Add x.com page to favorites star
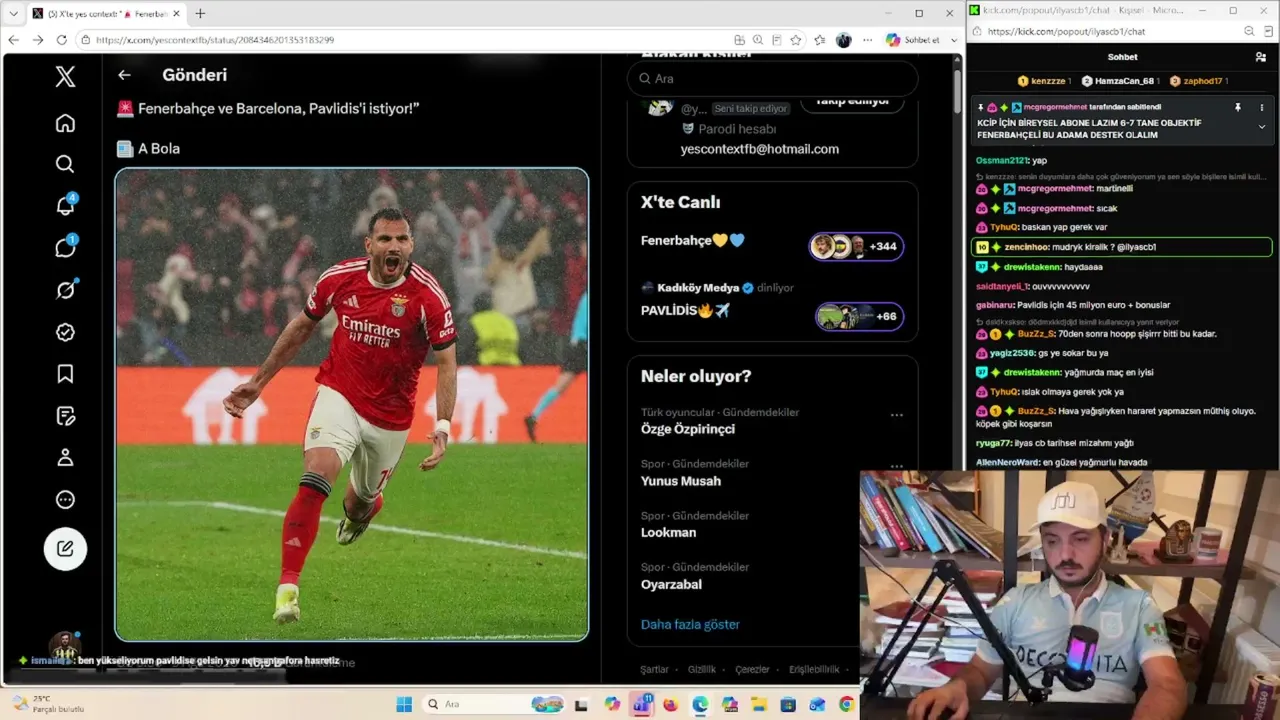1280x720 pixels. point(796,40)
